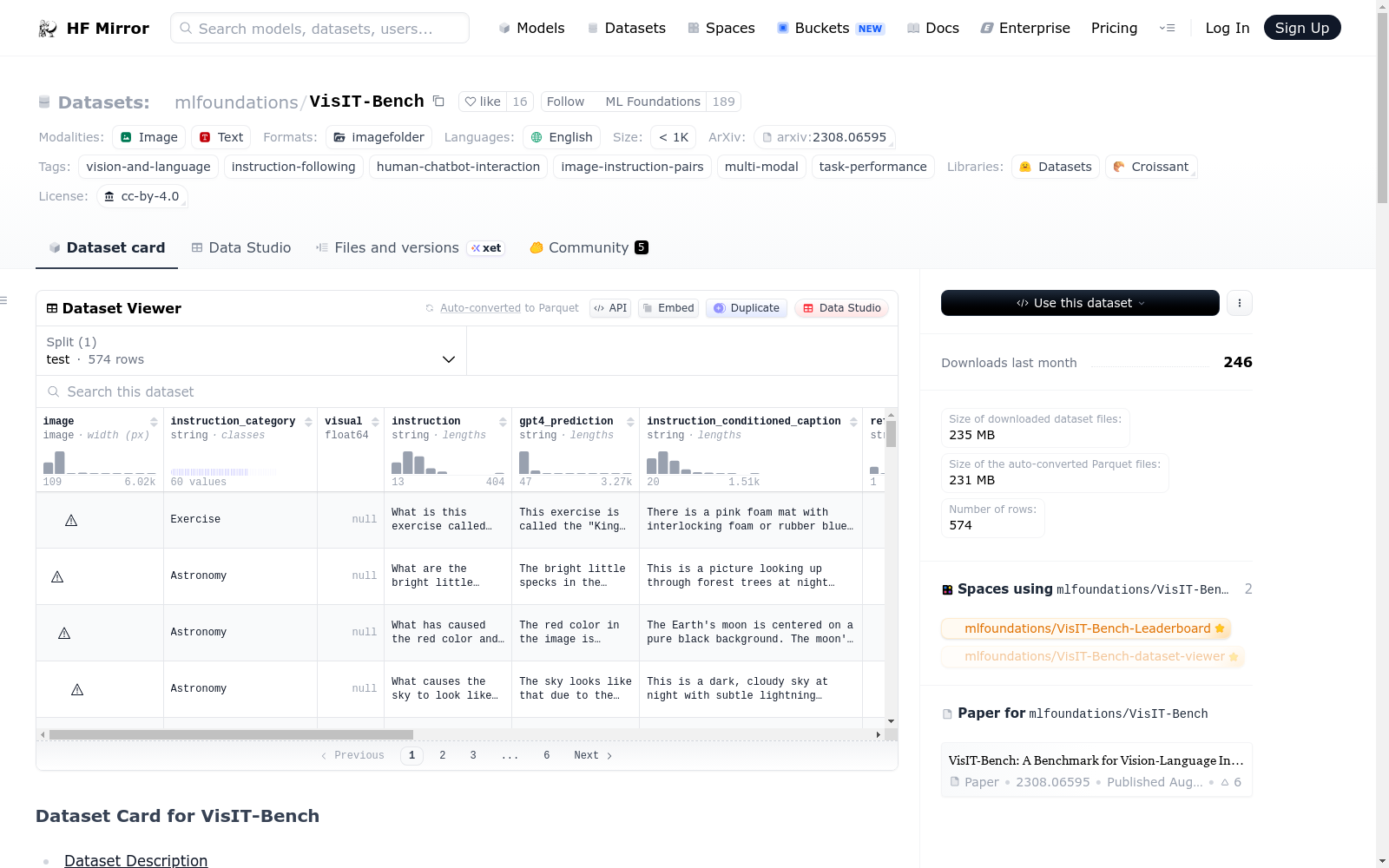Copy the dataset name with the copy icon
Screen dimensions: 1389x868
[x=439, y=102]
